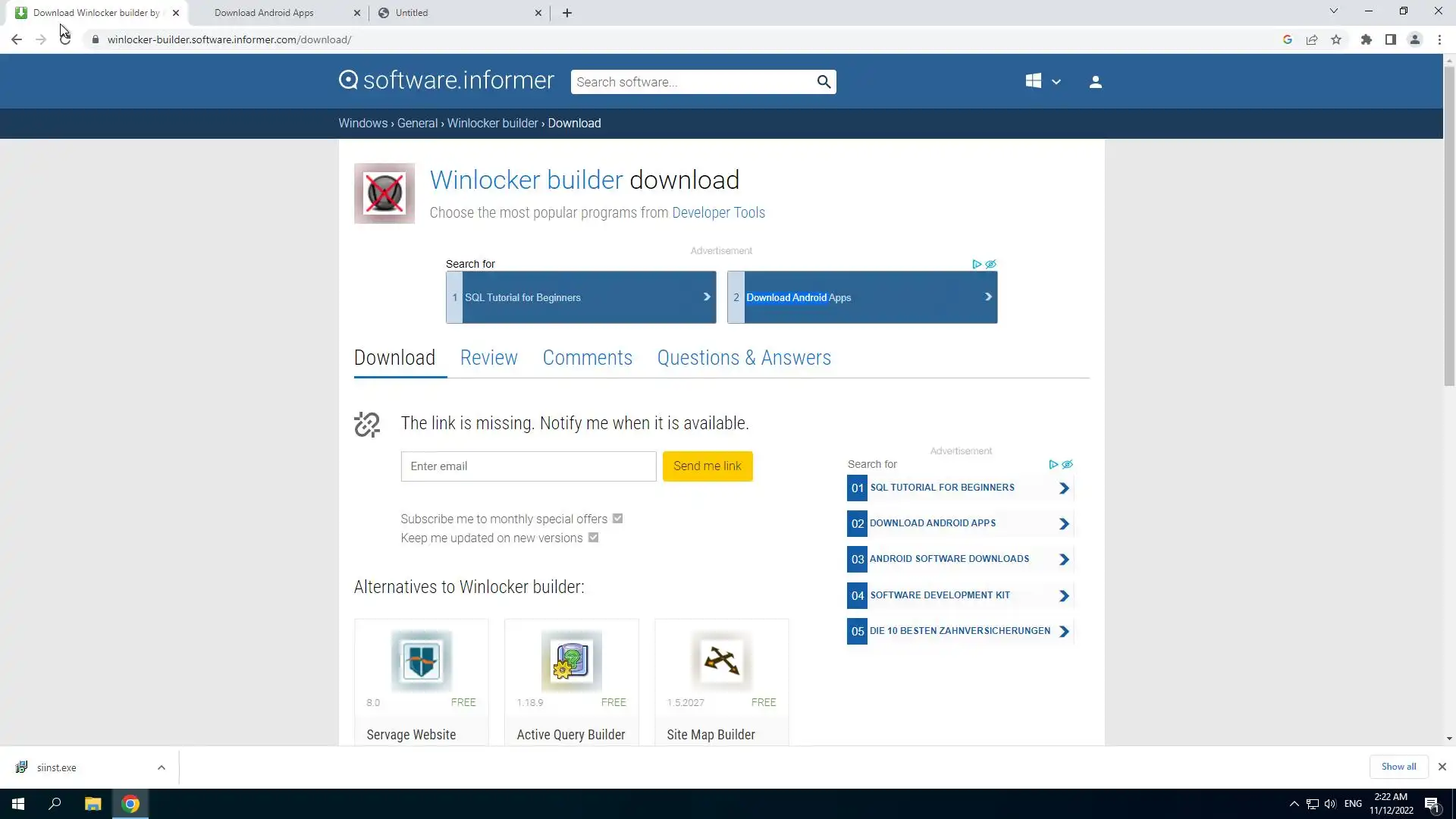Click the share page icon in address bar
This screenshot has height=819, width=1456.
click(x=1312, y=39)
